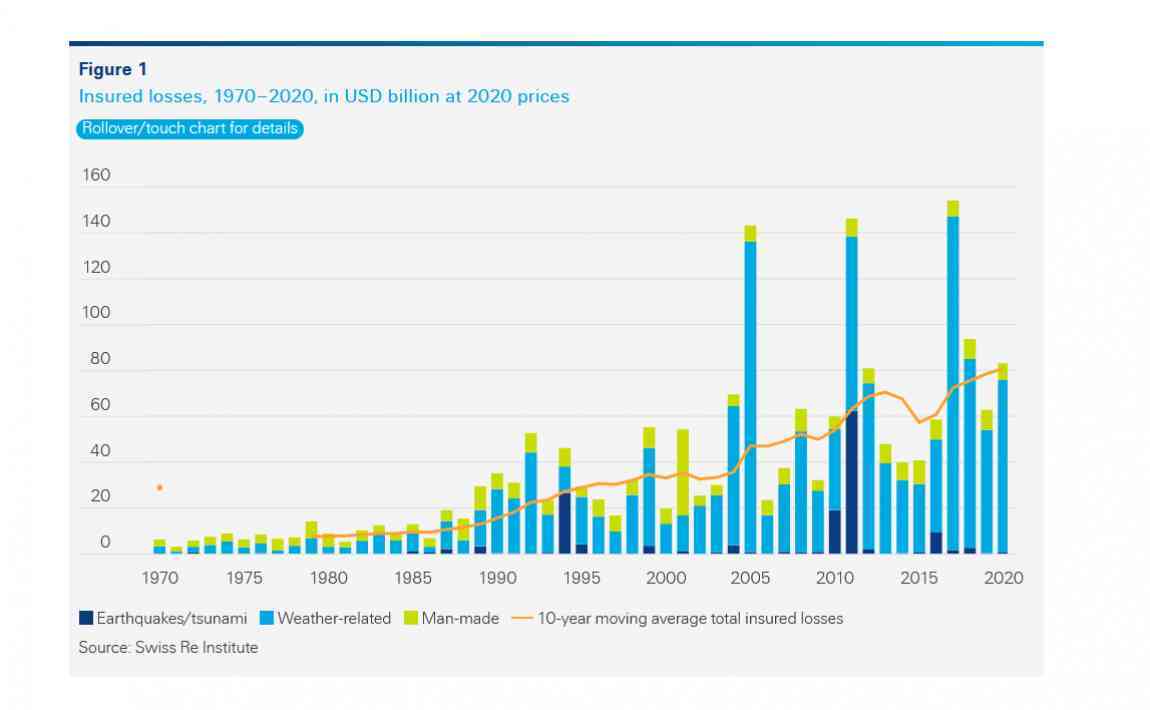Click the 160 label on the y-axis
Screen dimensions: 1150x710
point(95,176)
